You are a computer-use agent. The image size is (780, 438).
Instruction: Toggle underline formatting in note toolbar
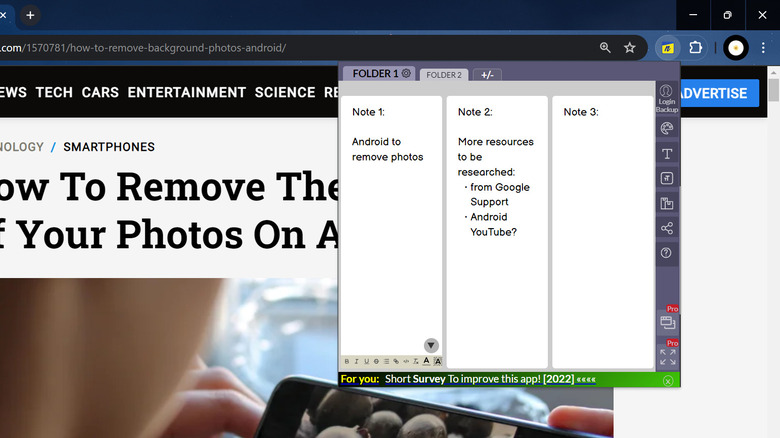(x=366, y=361)
